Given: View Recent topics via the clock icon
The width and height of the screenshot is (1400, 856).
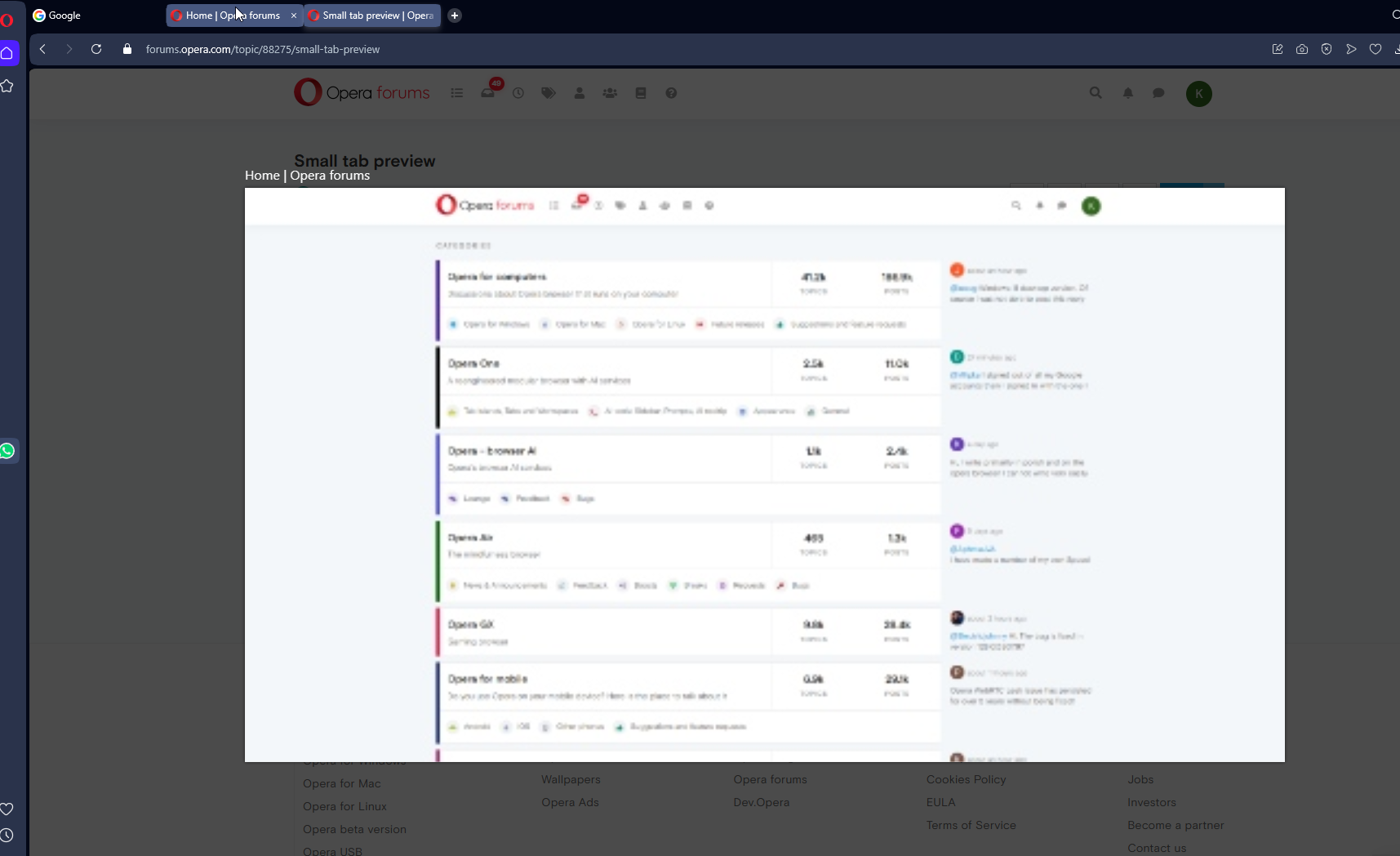Looking at the screenshot, I should [518, 93].
